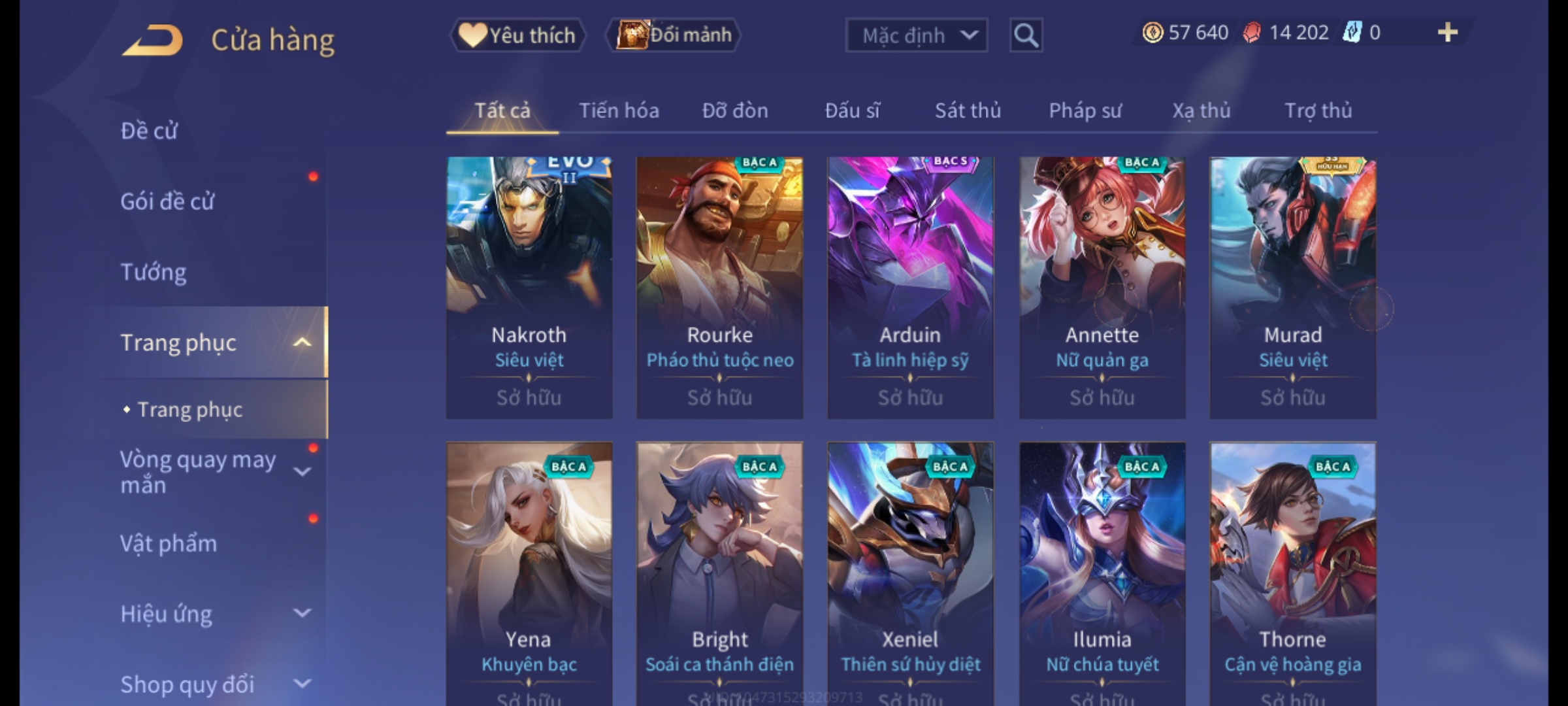Select the Nakroth Siêu việt skin card
The height and width of the screenshot is (706, 1568).
pyautogui.click(x=529, y=288)
